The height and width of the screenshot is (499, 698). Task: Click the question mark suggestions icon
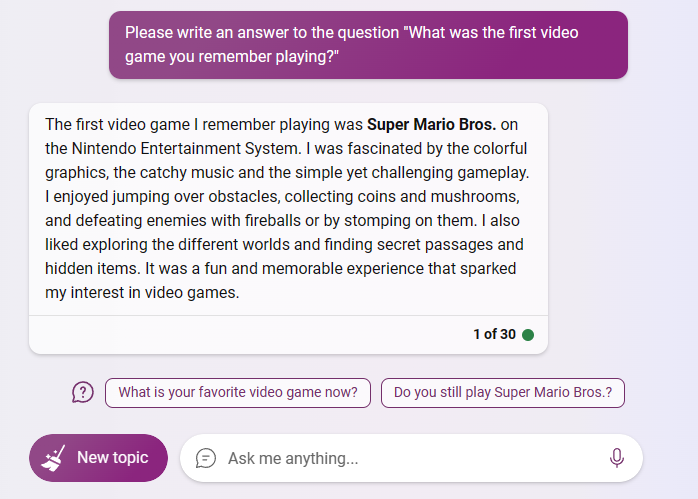coord(82,392)
